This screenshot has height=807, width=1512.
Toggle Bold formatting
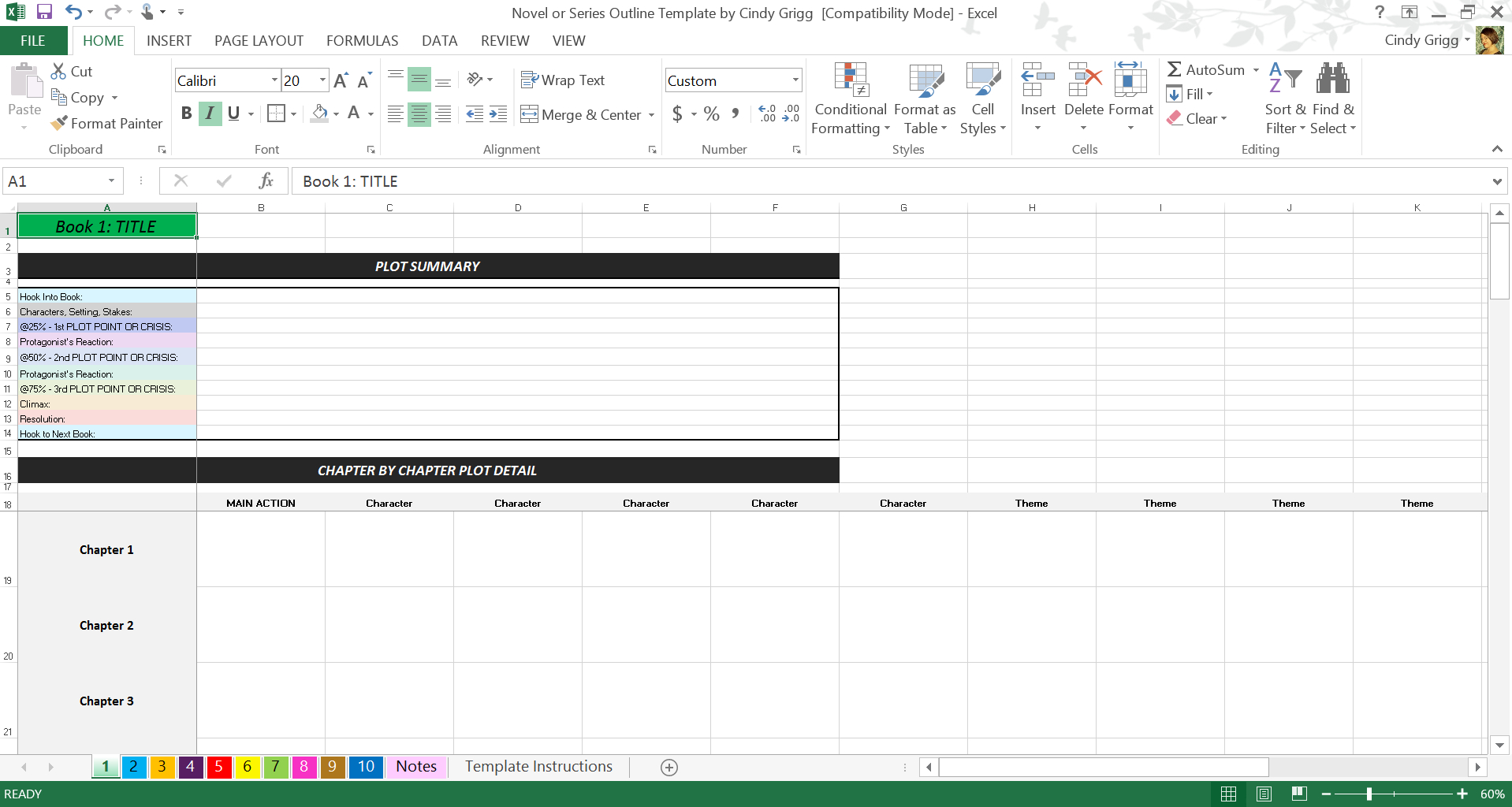(x=186, y=113)
